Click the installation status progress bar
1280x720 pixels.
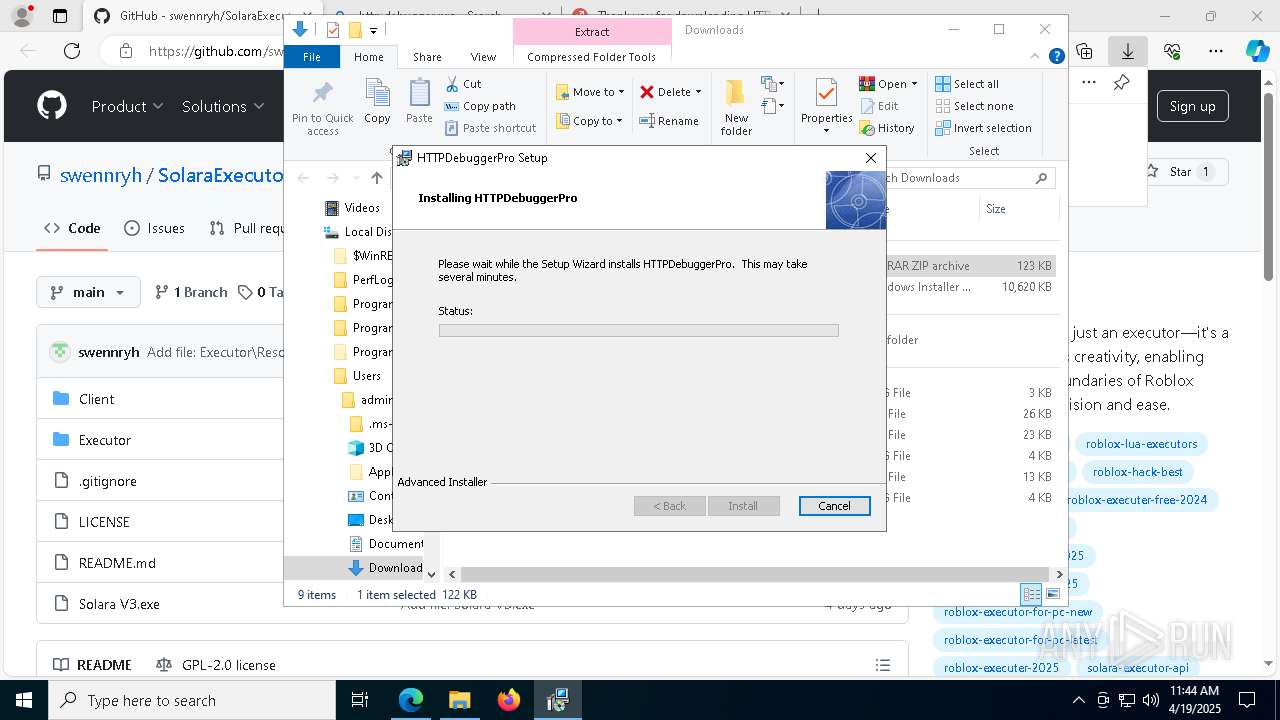(x=638, y=330)
